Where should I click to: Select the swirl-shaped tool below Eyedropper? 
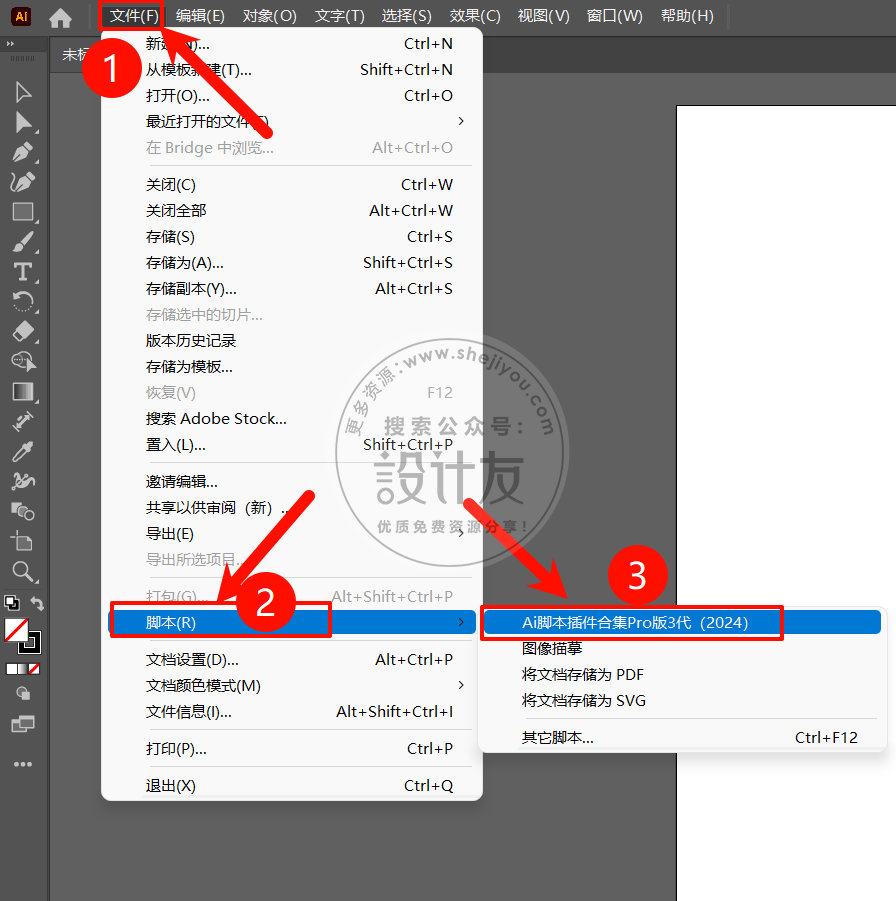pos(23,482)
